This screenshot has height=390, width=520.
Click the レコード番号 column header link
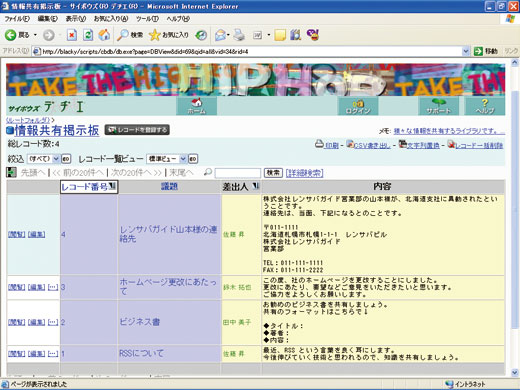tap(85, 186)
